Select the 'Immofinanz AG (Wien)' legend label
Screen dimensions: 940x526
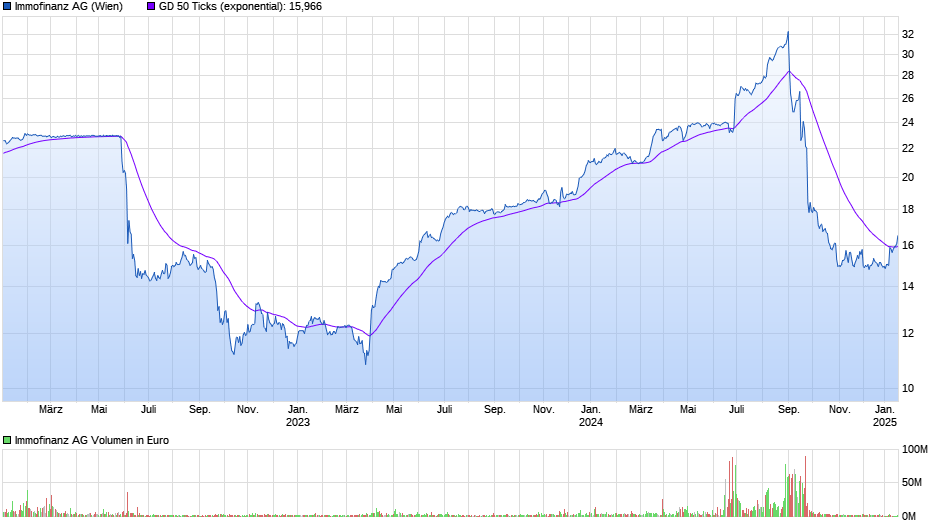68,7
